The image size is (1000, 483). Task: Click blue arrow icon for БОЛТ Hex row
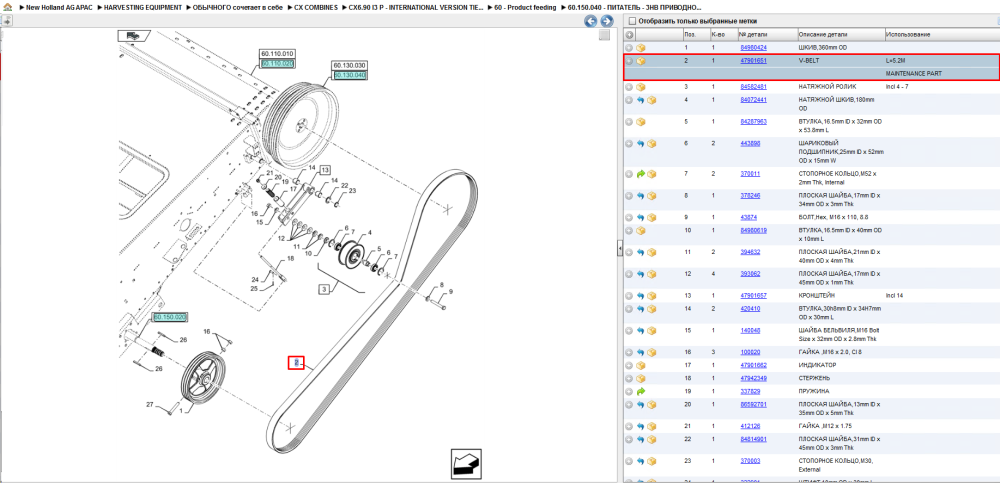tap(641, 218)
